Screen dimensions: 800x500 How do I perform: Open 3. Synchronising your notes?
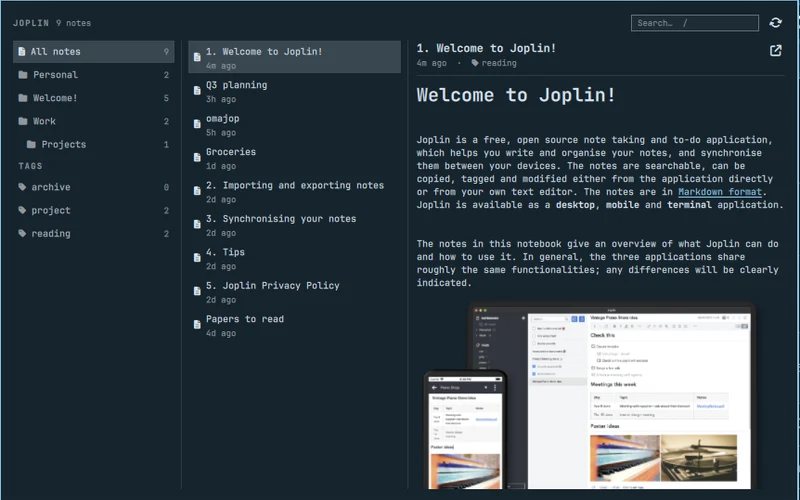click(x=294, y=224)
